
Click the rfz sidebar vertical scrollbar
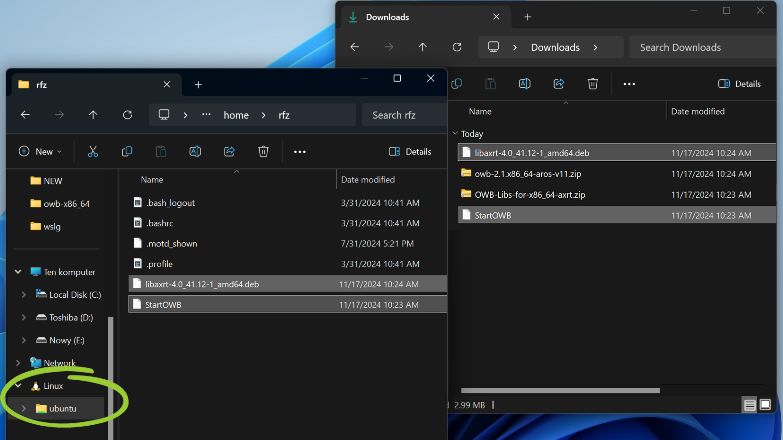[x=111, y=378]
